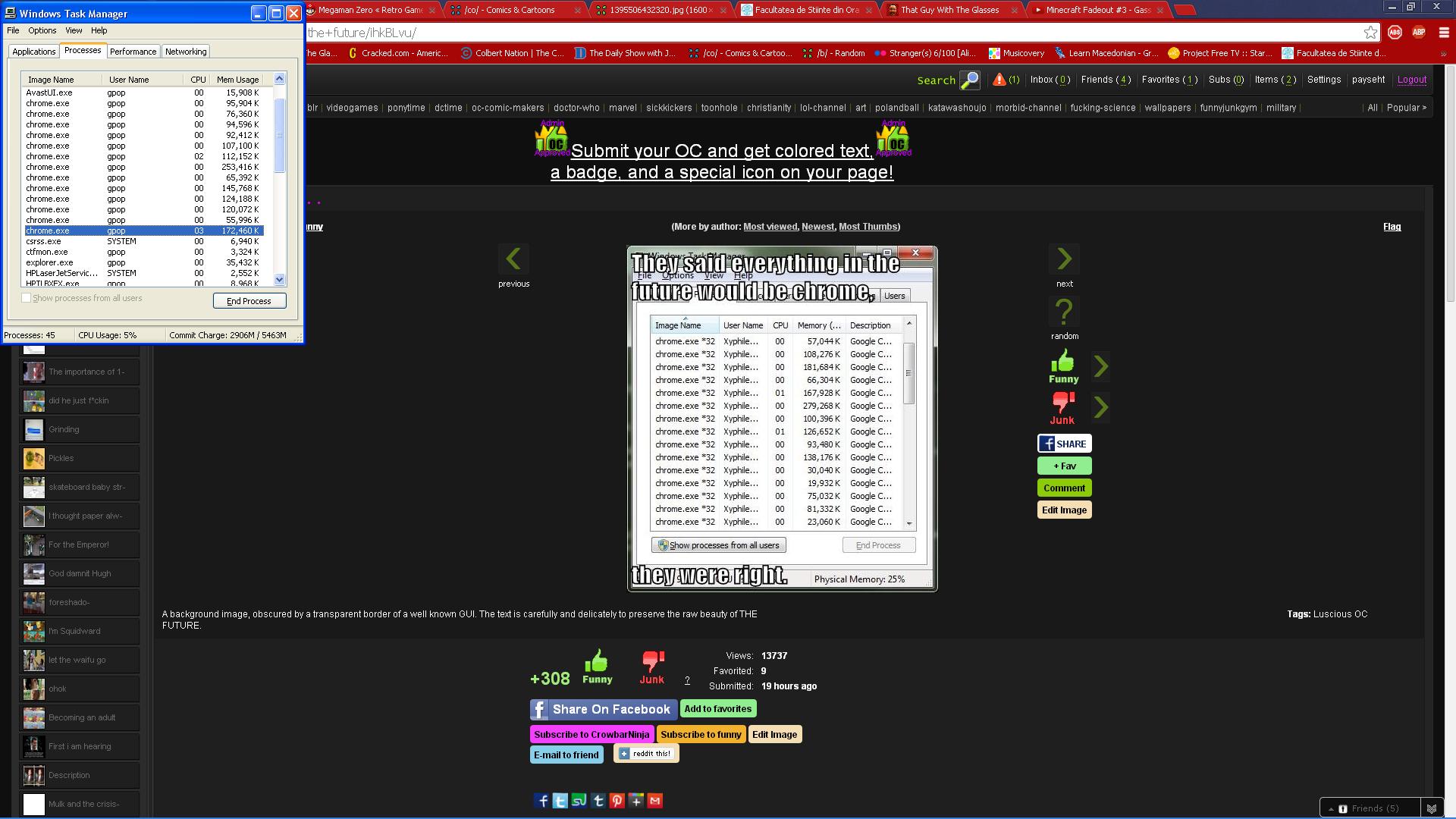Open the Pickles sidebar thumbnail
1456x819 pixels.
coord(34,458)
